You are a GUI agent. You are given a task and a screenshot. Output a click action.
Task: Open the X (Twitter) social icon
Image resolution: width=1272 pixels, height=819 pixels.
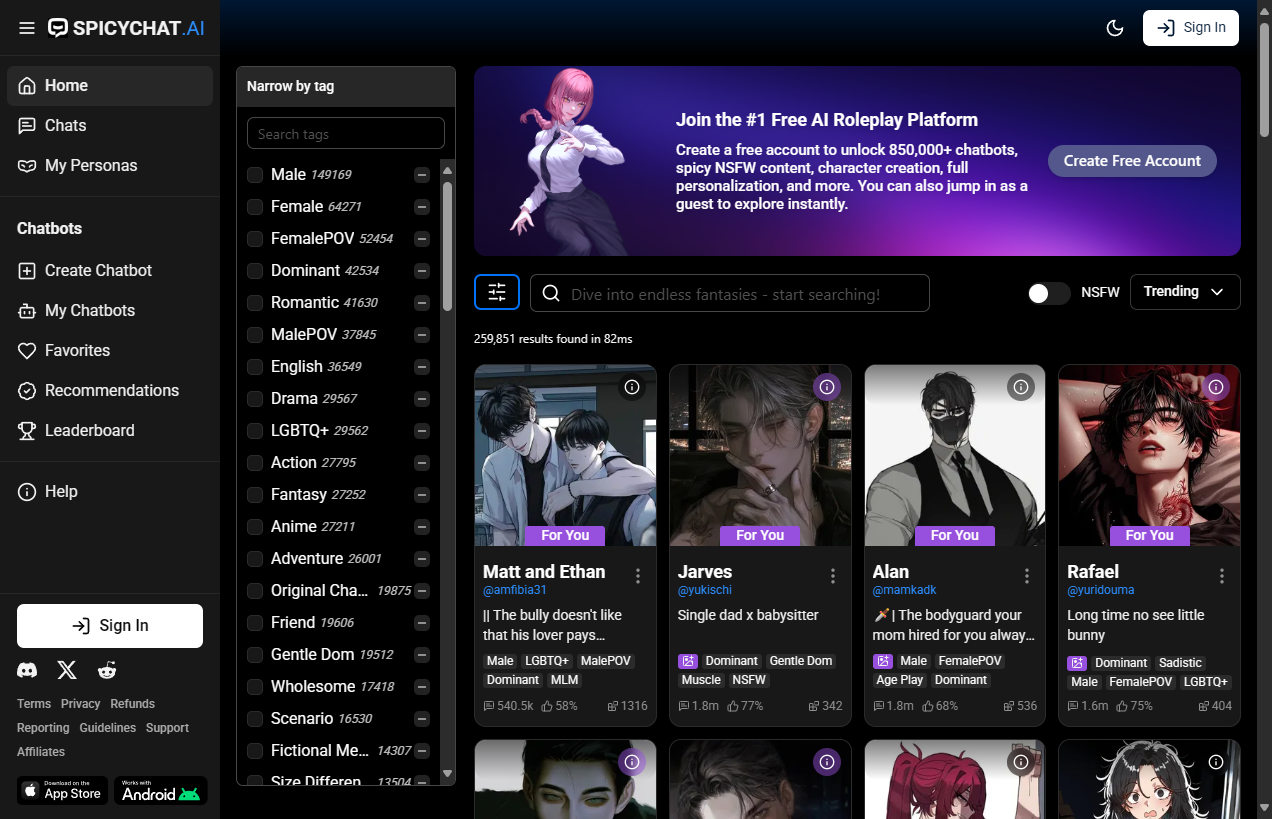67,670
